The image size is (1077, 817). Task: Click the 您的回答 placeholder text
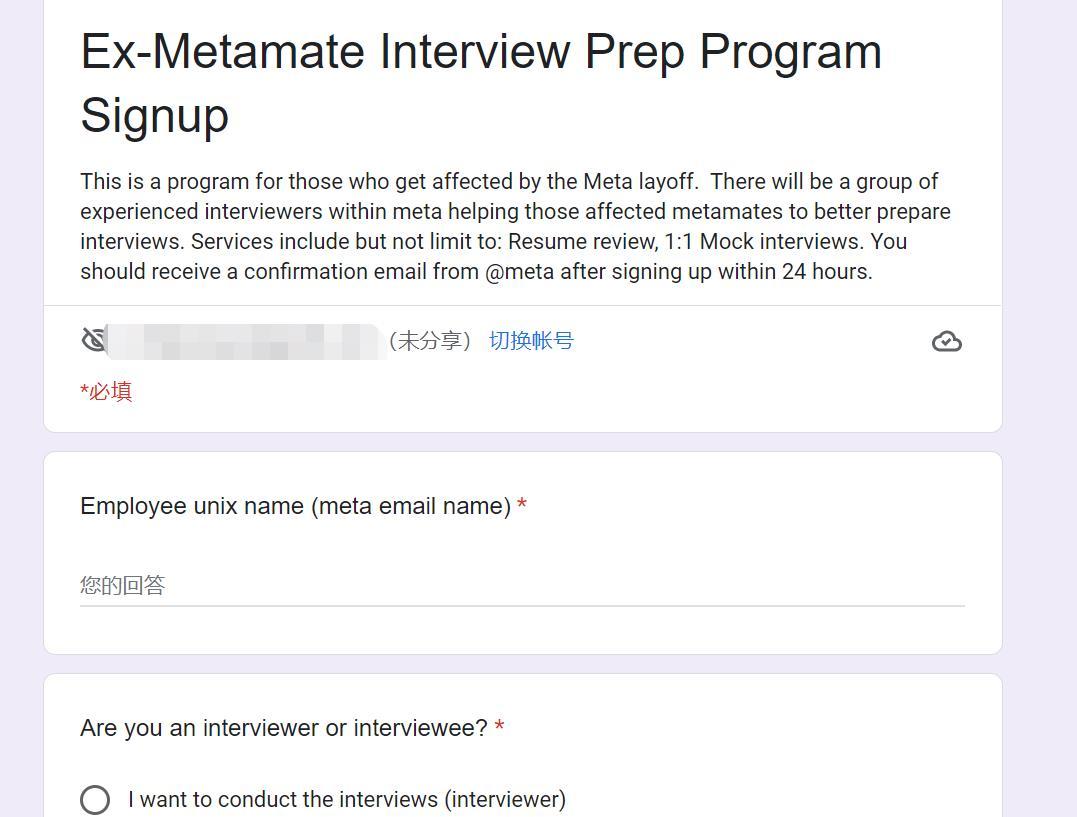(123, 585)
